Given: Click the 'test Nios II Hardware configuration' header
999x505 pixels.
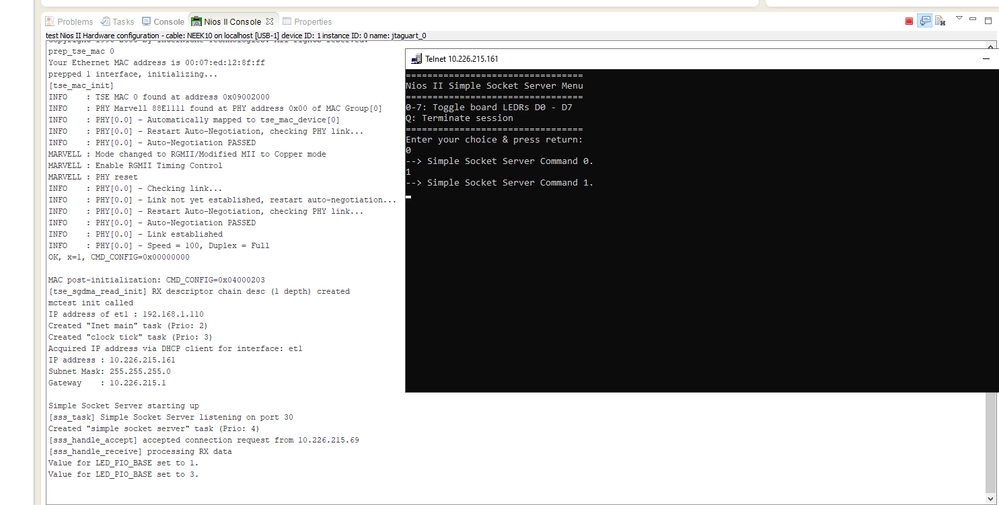Looking at the screenshot, I should coord(236,36).
